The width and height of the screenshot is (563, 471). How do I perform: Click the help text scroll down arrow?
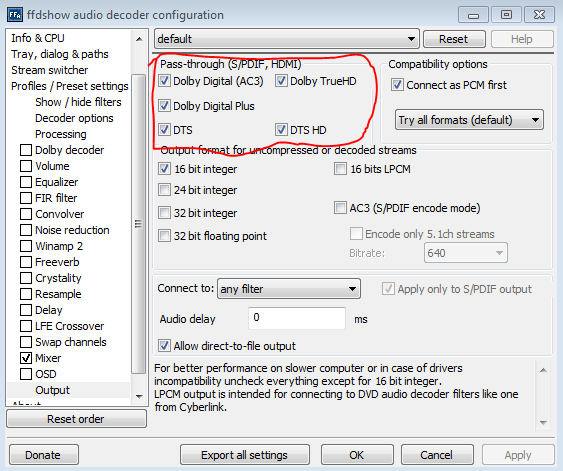pyautogui.click(x=543, y=423)
